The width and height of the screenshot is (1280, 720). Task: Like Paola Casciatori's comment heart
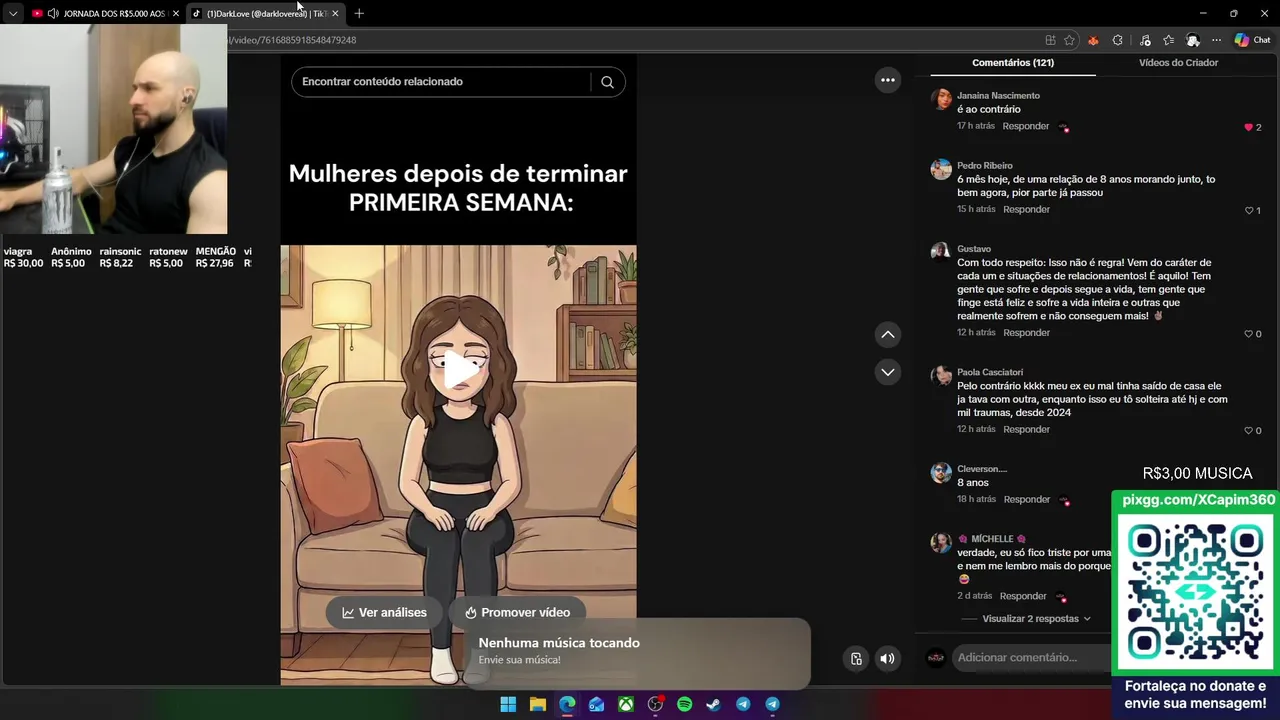point(1248,430)
